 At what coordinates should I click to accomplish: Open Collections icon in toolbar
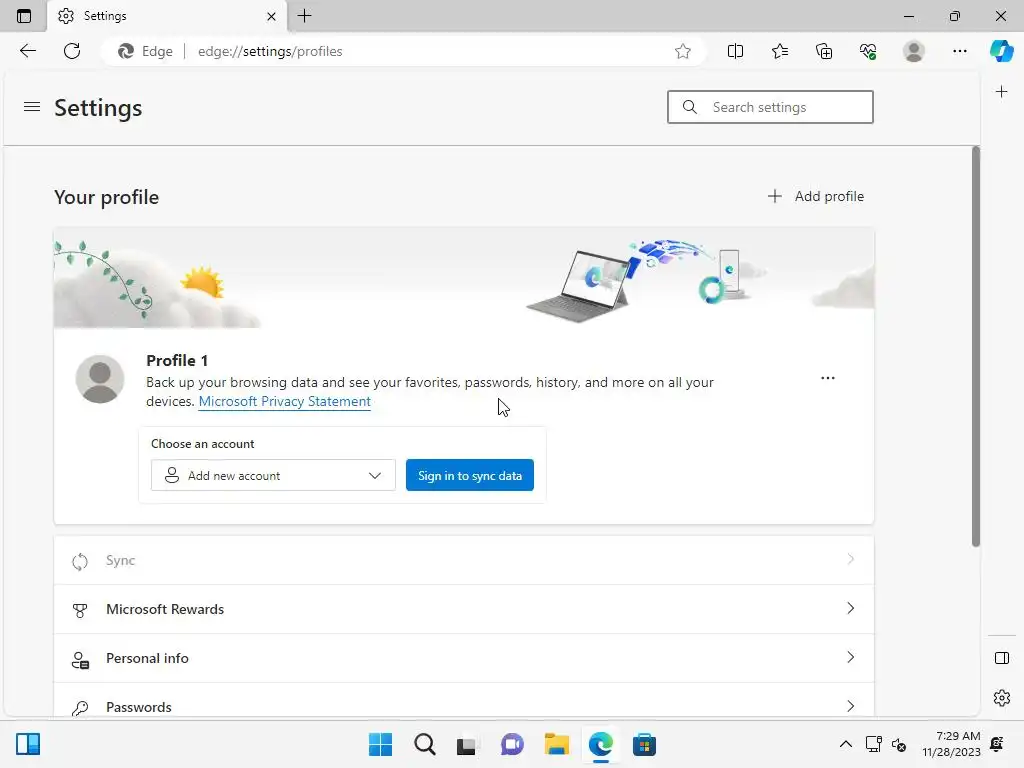tap(824, 51)
